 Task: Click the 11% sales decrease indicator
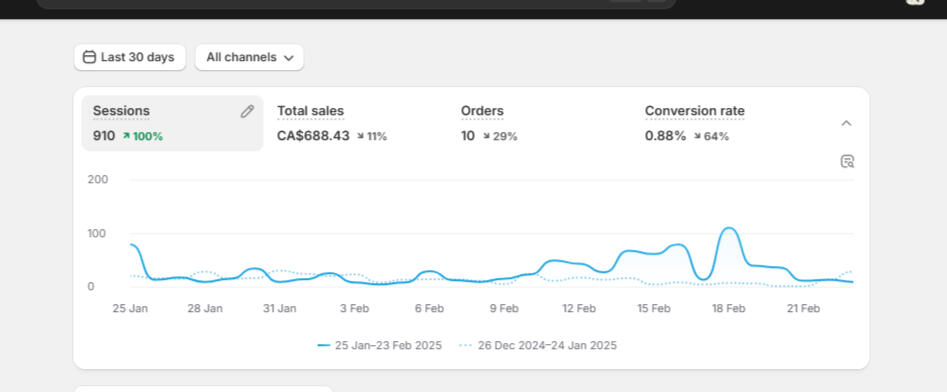coord(372,137)
